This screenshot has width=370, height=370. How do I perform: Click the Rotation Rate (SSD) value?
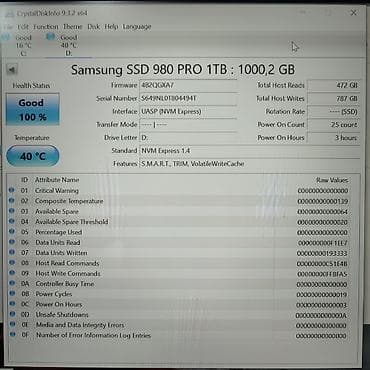334,111
